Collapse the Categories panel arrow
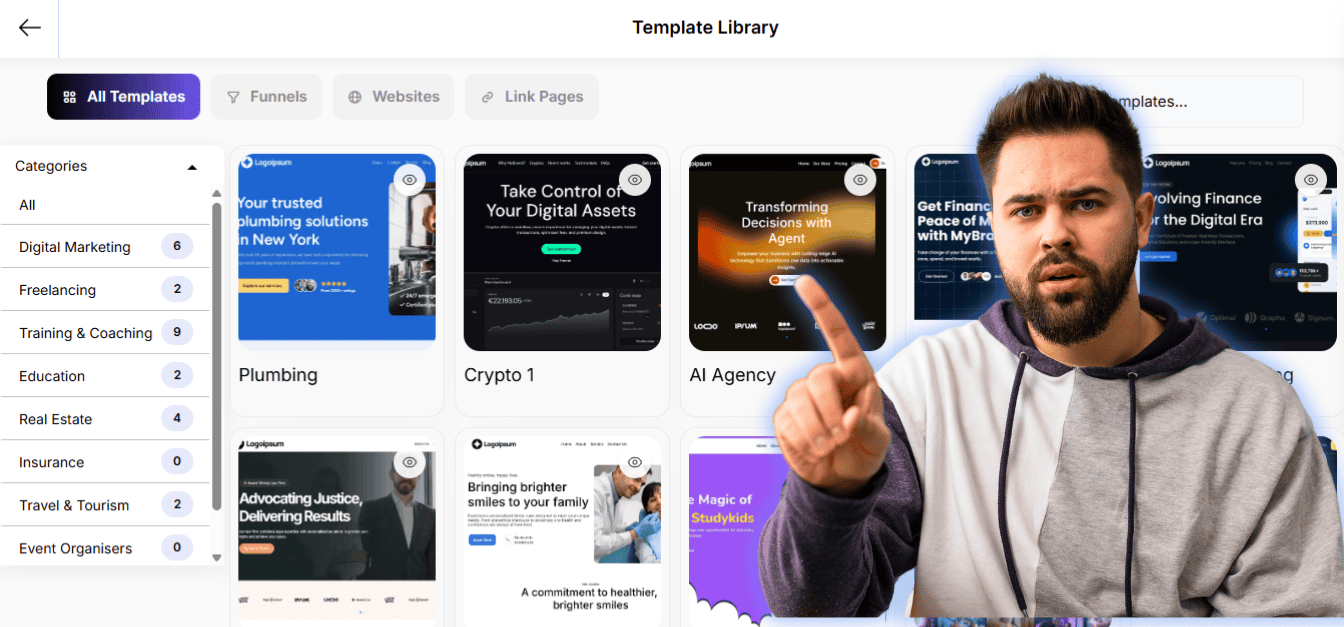 tap(192, 167)
